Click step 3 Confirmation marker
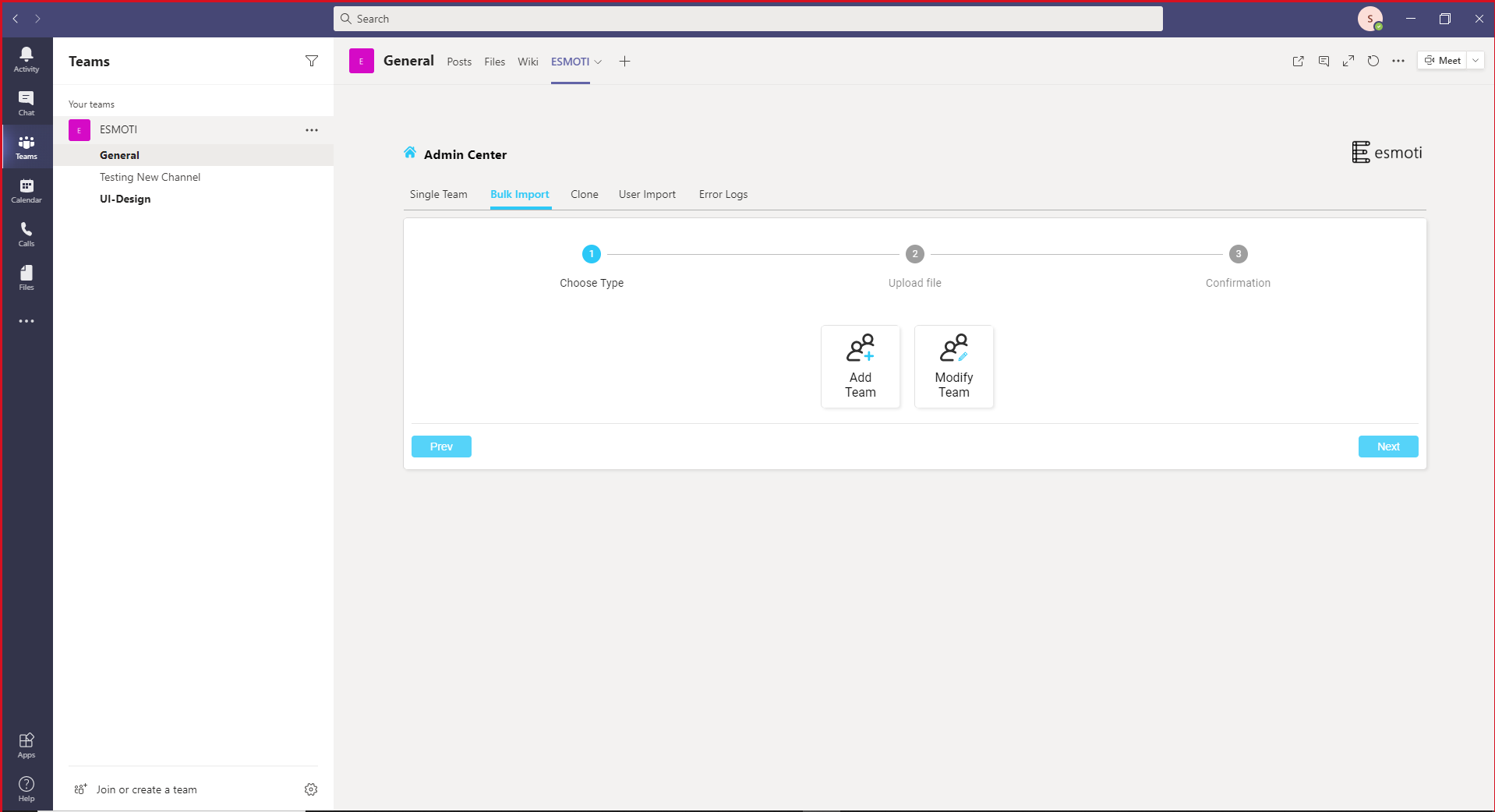Screen dimensions: 1495x812 coord(1239,254)
